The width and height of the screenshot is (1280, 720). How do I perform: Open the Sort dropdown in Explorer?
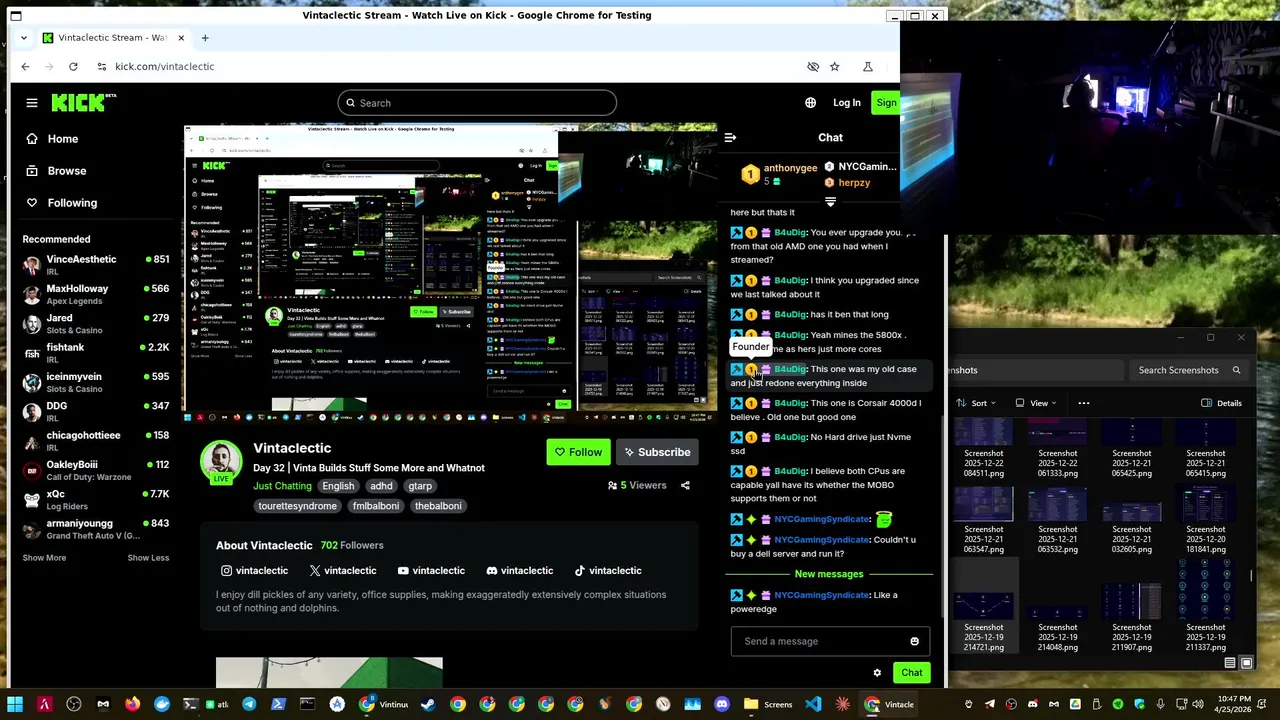click(x=977, y=403)
